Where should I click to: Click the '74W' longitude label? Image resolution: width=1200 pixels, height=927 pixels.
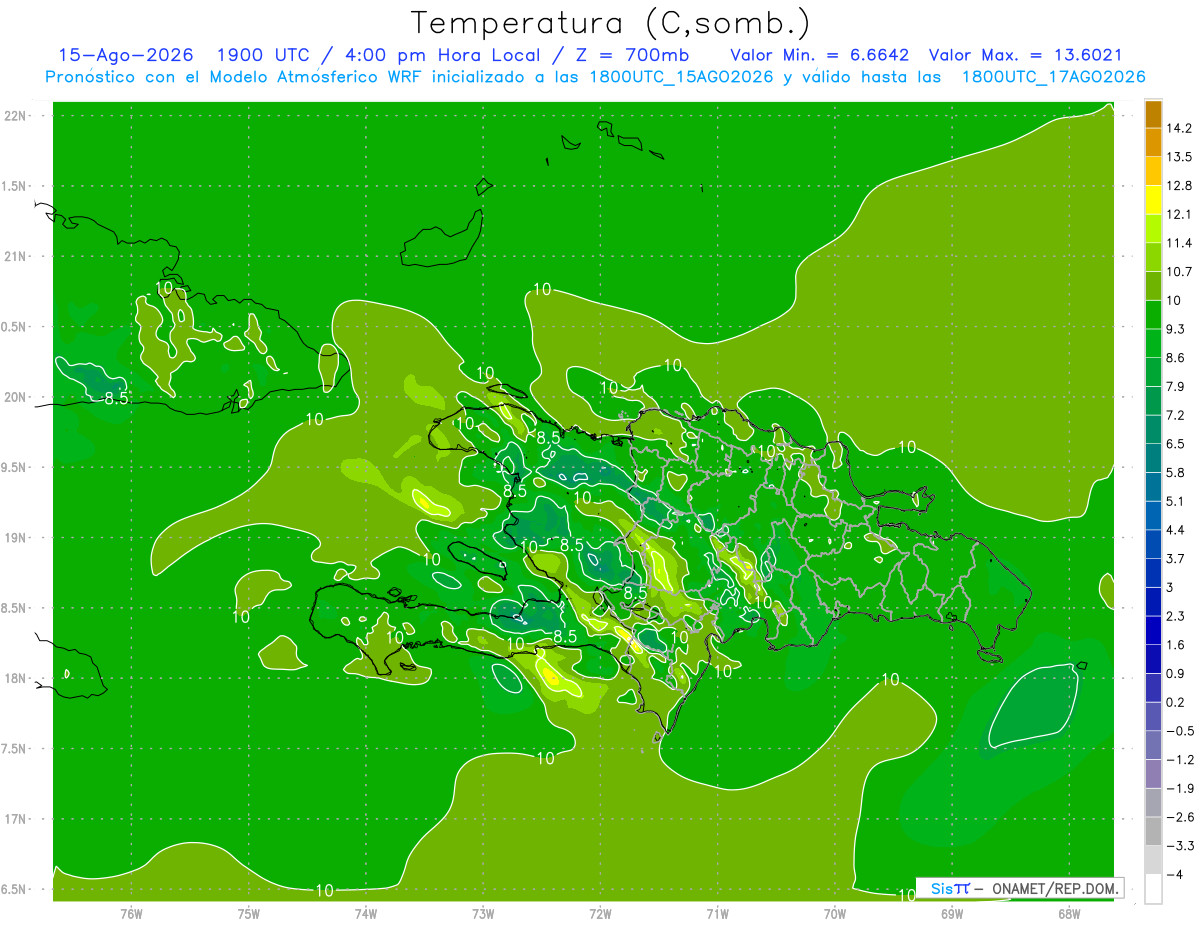366,914
